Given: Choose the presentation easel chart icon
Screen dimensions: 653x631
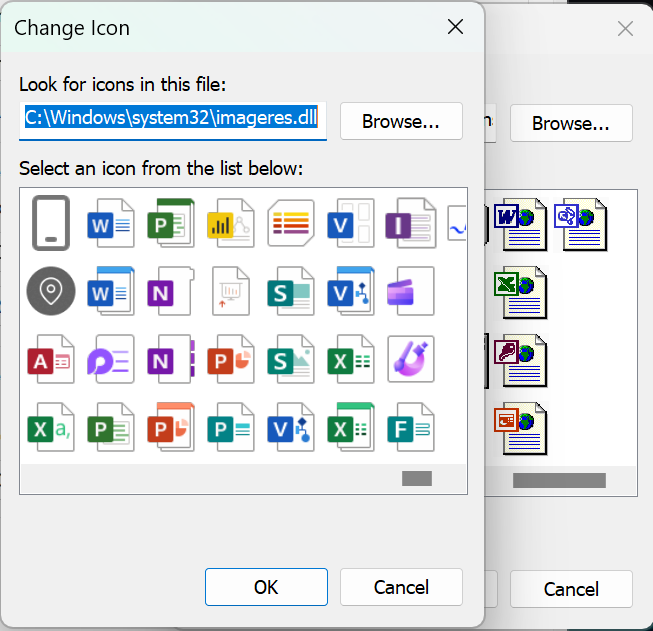Looking at the screenshot, I should 230,290.
